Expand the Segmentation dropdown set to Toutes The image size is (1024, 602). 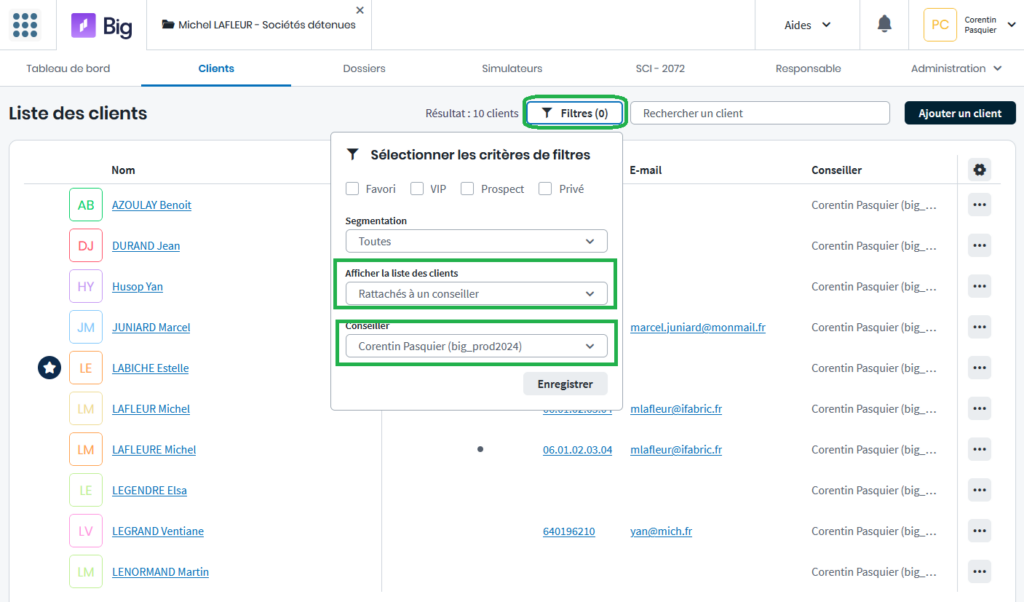[x=476, y=241]
